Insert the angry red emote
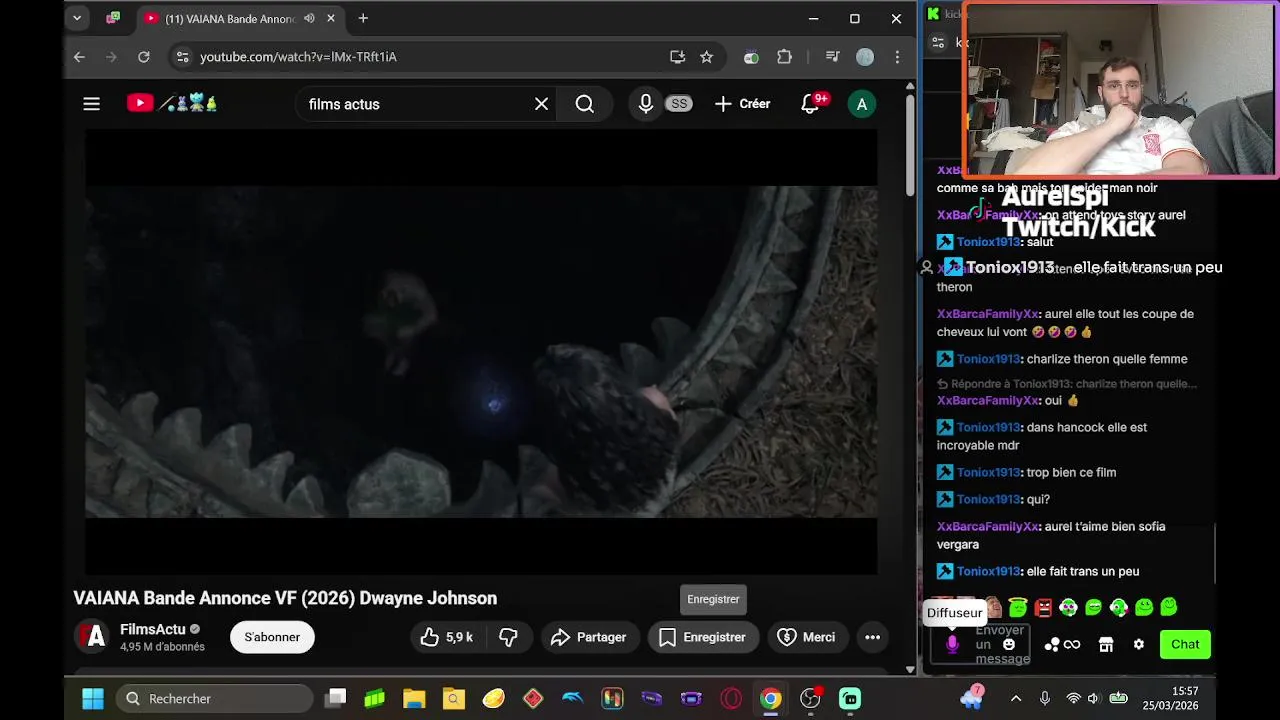Image resolution: width=1280 pixels, height=720 pixels. pos(1043,607)
